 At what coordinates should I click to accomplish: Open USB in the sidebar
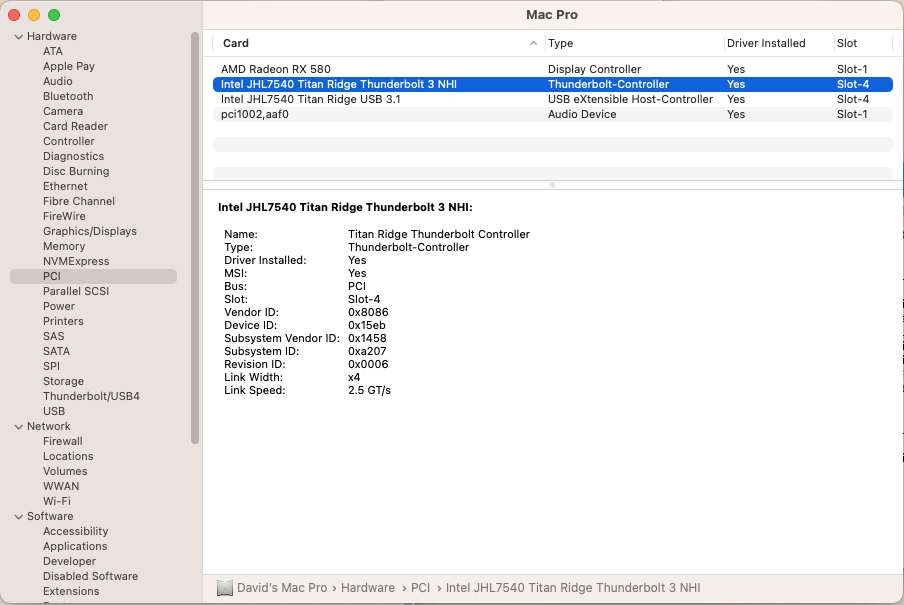pyautogui.click(x=54, y=411)
